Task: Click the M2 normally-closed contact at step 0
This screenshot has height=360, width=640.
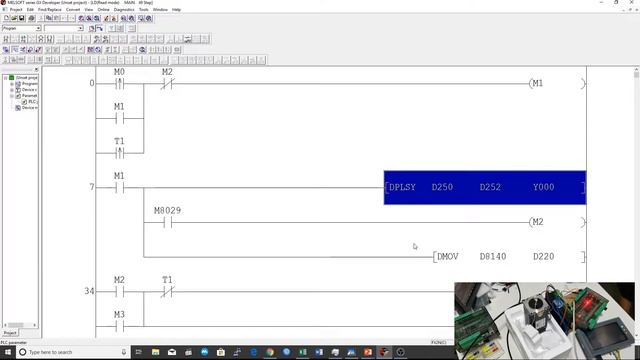Action: pos(167,84)
